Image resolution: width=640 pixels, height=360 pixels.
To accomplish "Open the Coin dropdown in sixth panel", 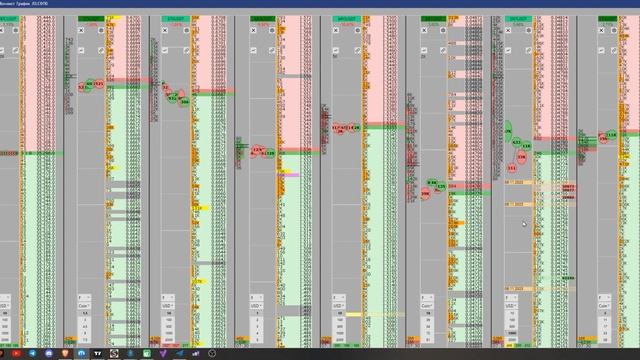I will click(x=427, y=306).
